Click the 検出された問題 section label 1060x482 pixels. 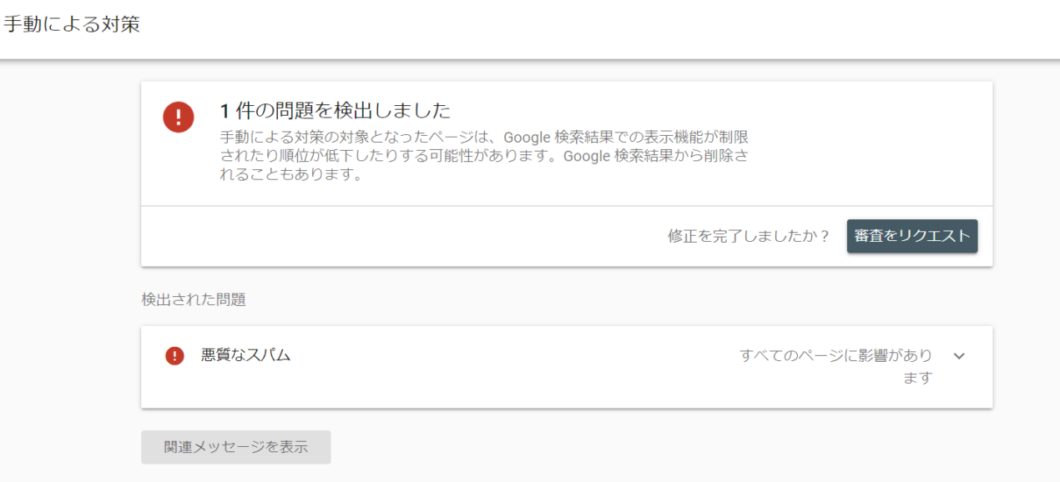point(193,299)
